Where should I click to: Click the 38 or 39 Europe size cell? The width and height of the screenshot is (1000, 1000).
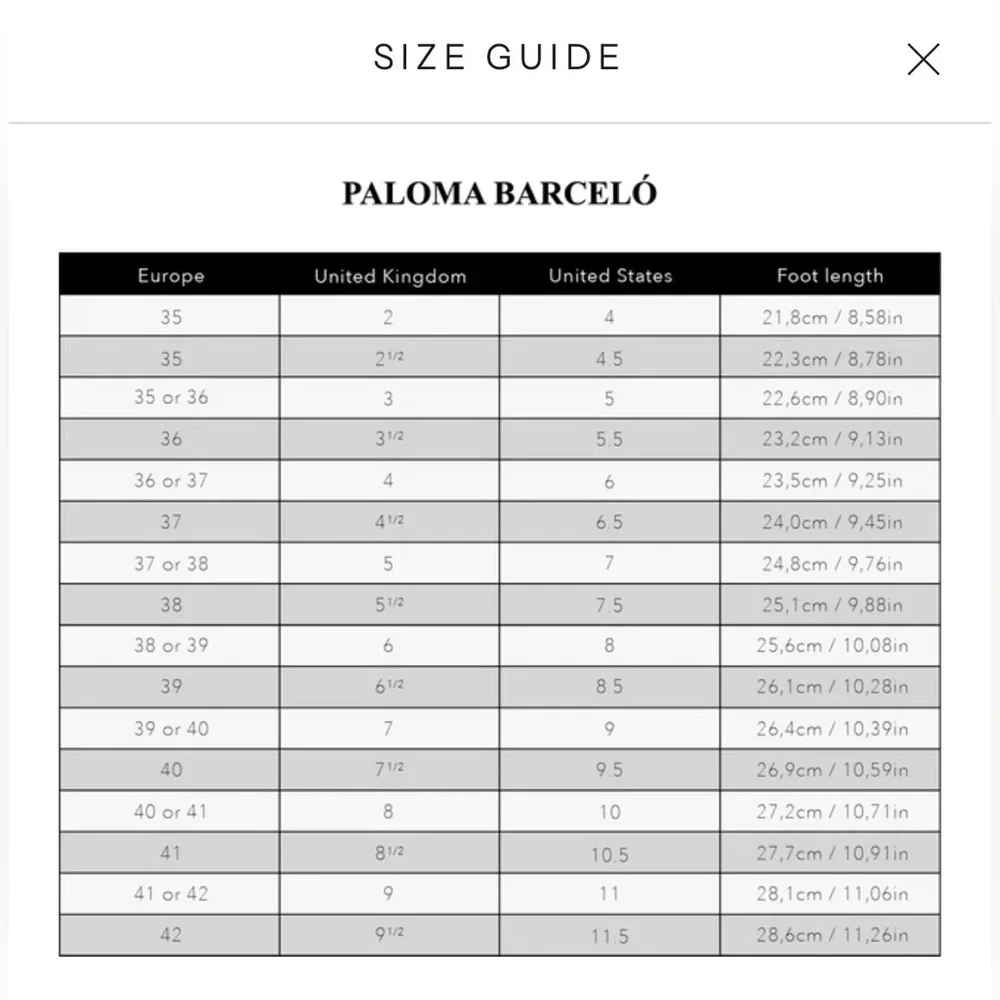pyautogui.click(x=170, y=645)
